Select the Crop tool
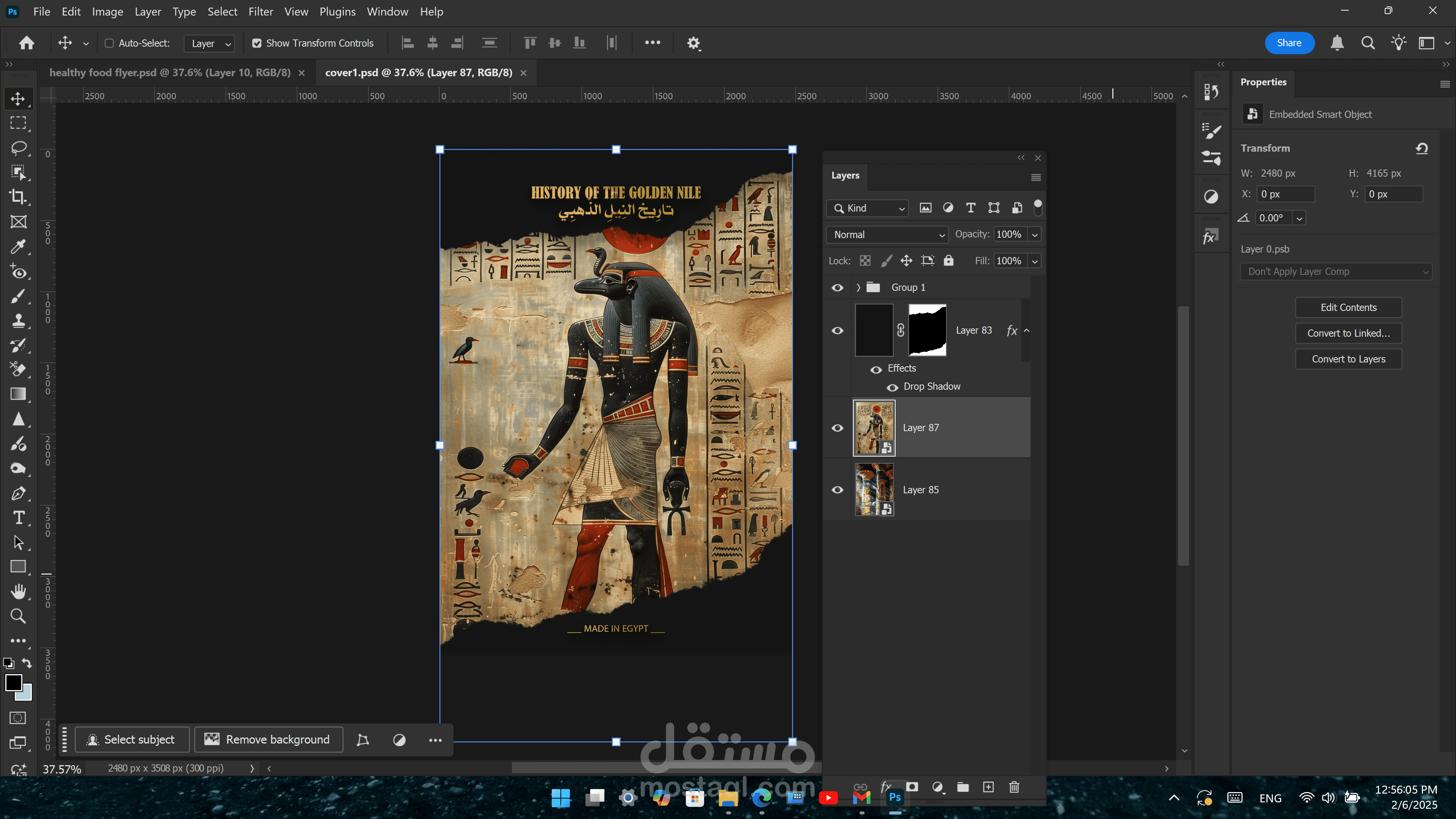This screenshot has width=1456, height=819. [x=18, y=197]
